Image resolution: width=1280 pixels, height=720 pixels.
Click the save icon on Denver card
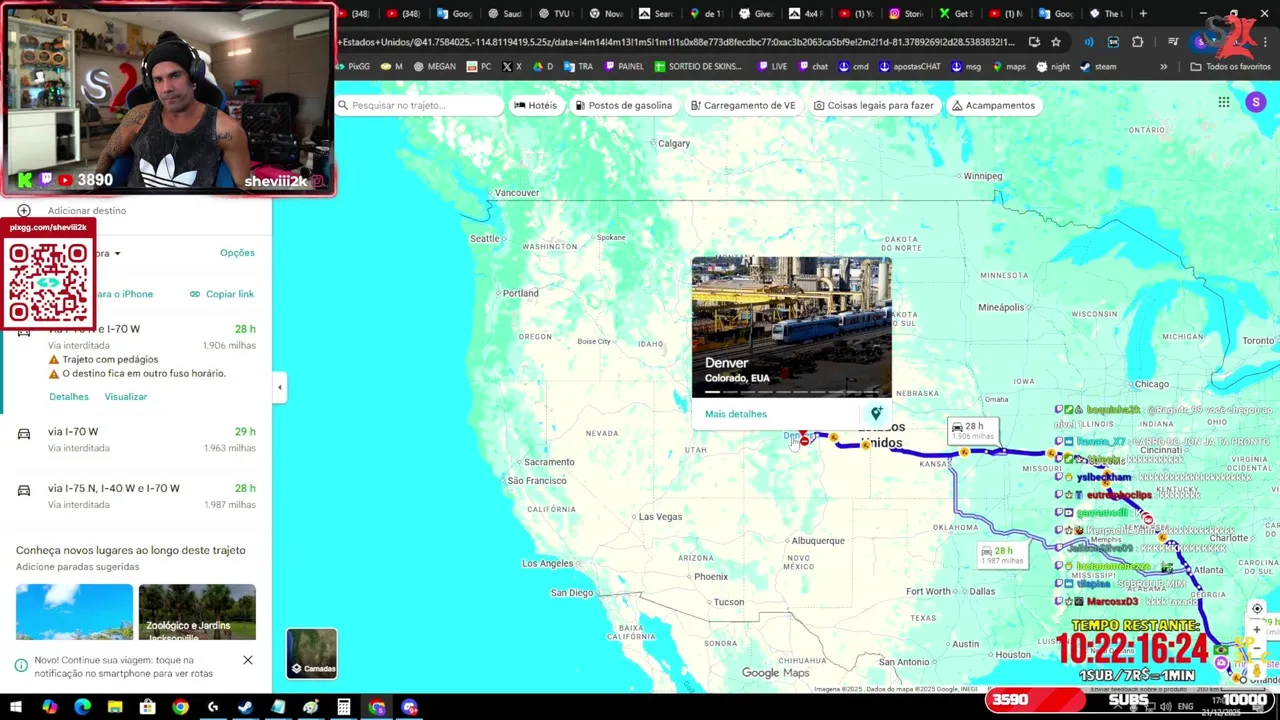[876, 414]
